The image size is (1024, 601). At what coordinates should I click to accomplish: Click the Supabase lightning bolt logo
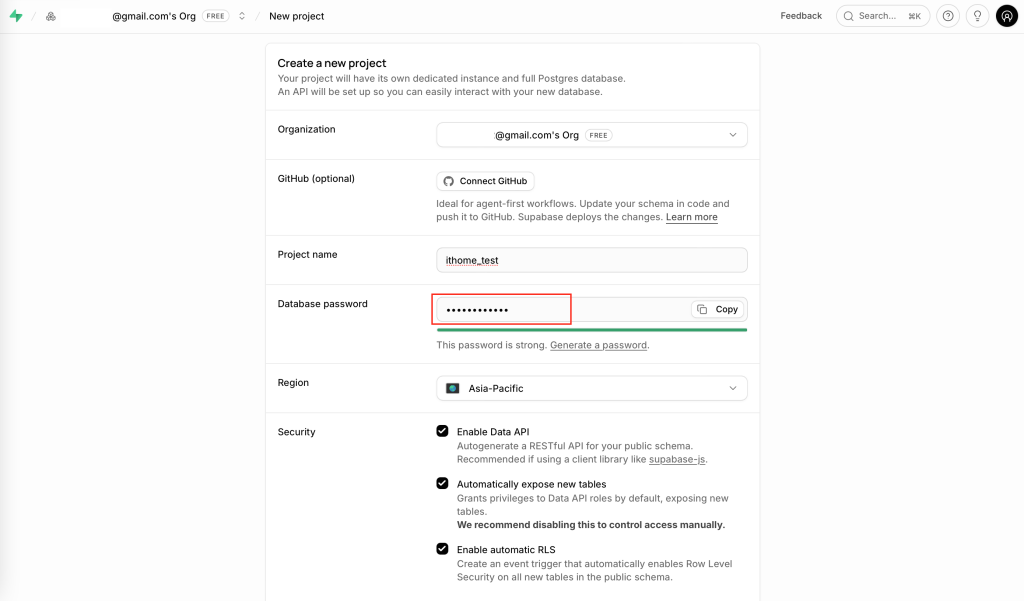point(16,16)
